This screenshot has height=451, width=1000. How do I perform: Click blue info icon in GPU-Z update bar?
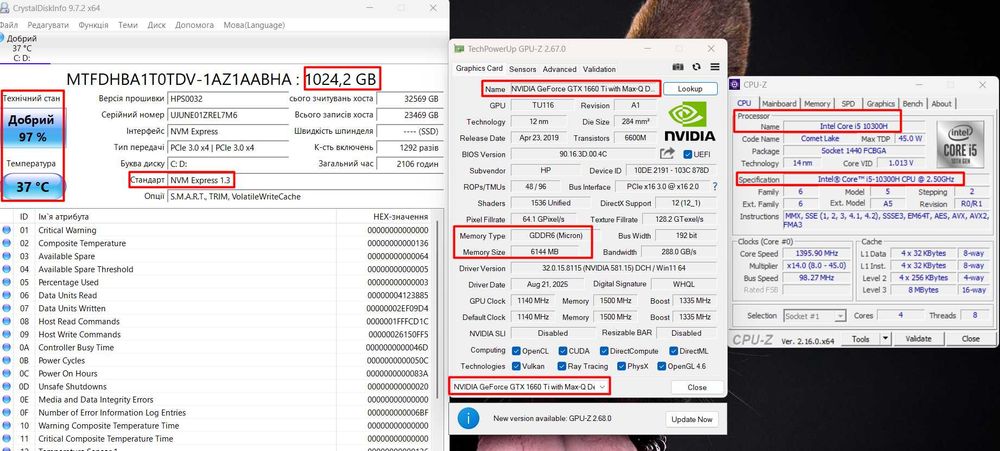469,418
